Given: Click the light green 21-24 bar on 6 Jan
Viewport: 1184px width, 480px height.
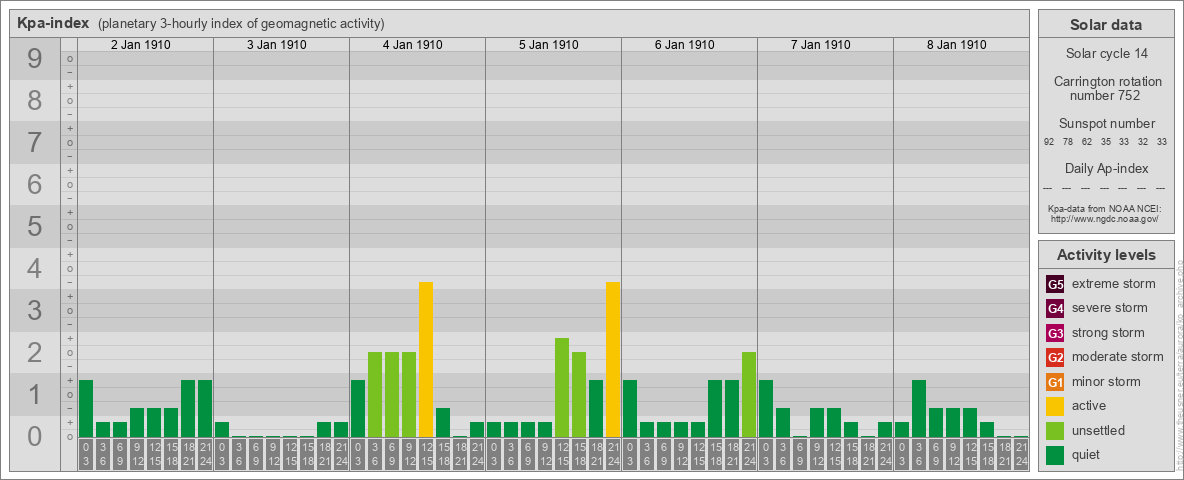Looking at the screenshot, I should tap(749, 395).
